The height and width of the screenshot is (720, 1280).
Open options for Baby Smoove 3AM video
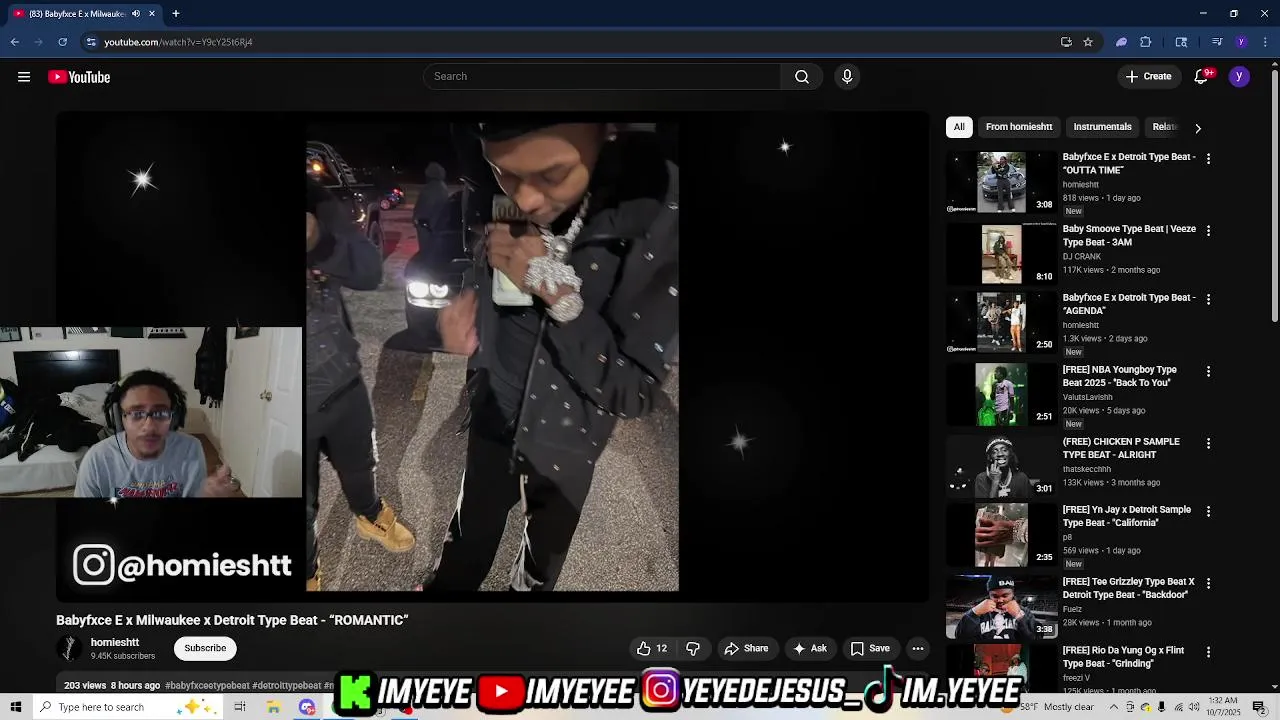1208,231
